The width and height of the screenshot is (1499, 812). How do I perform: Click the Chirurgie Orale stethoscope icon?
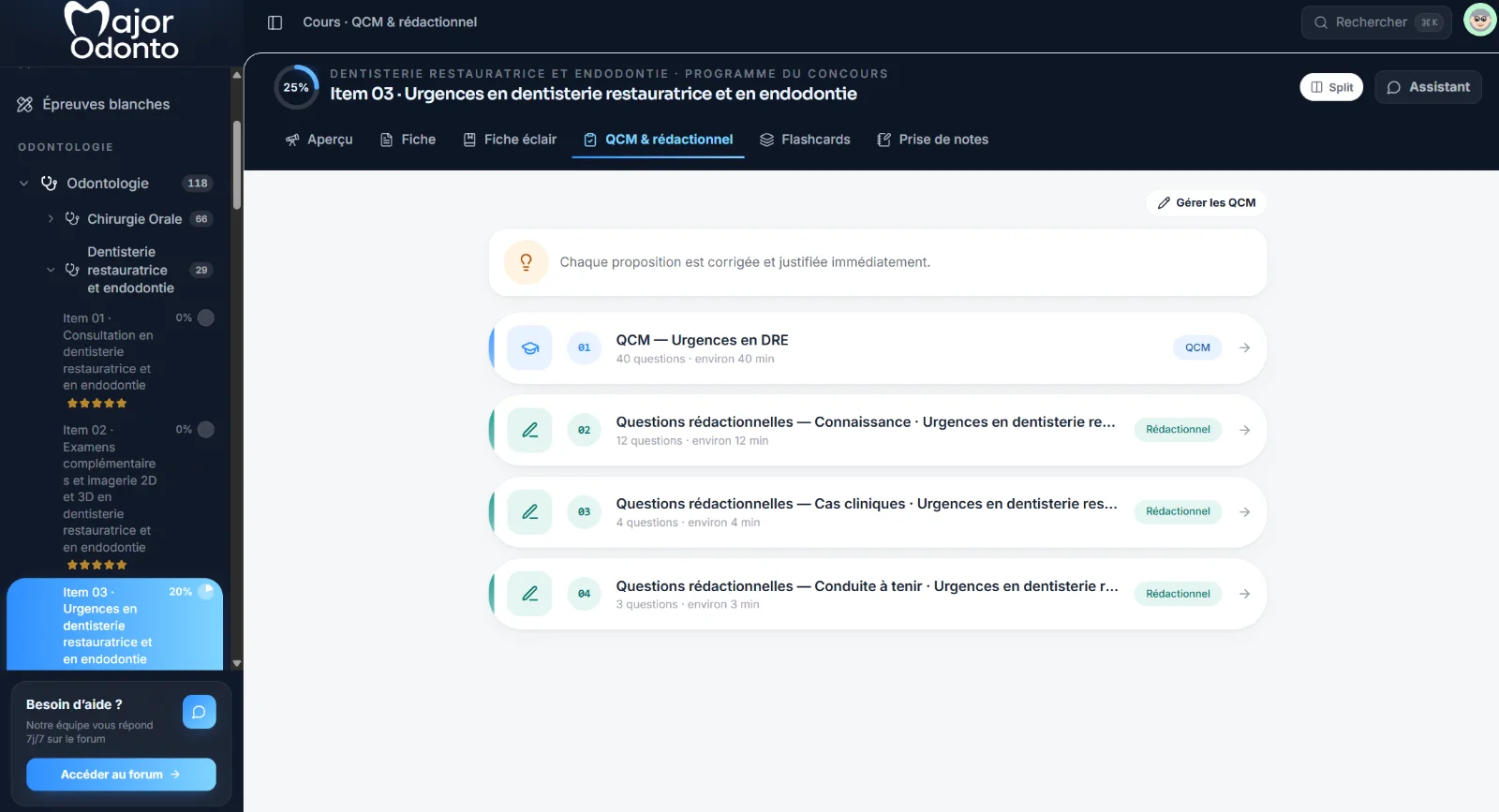tap(72, 218)
